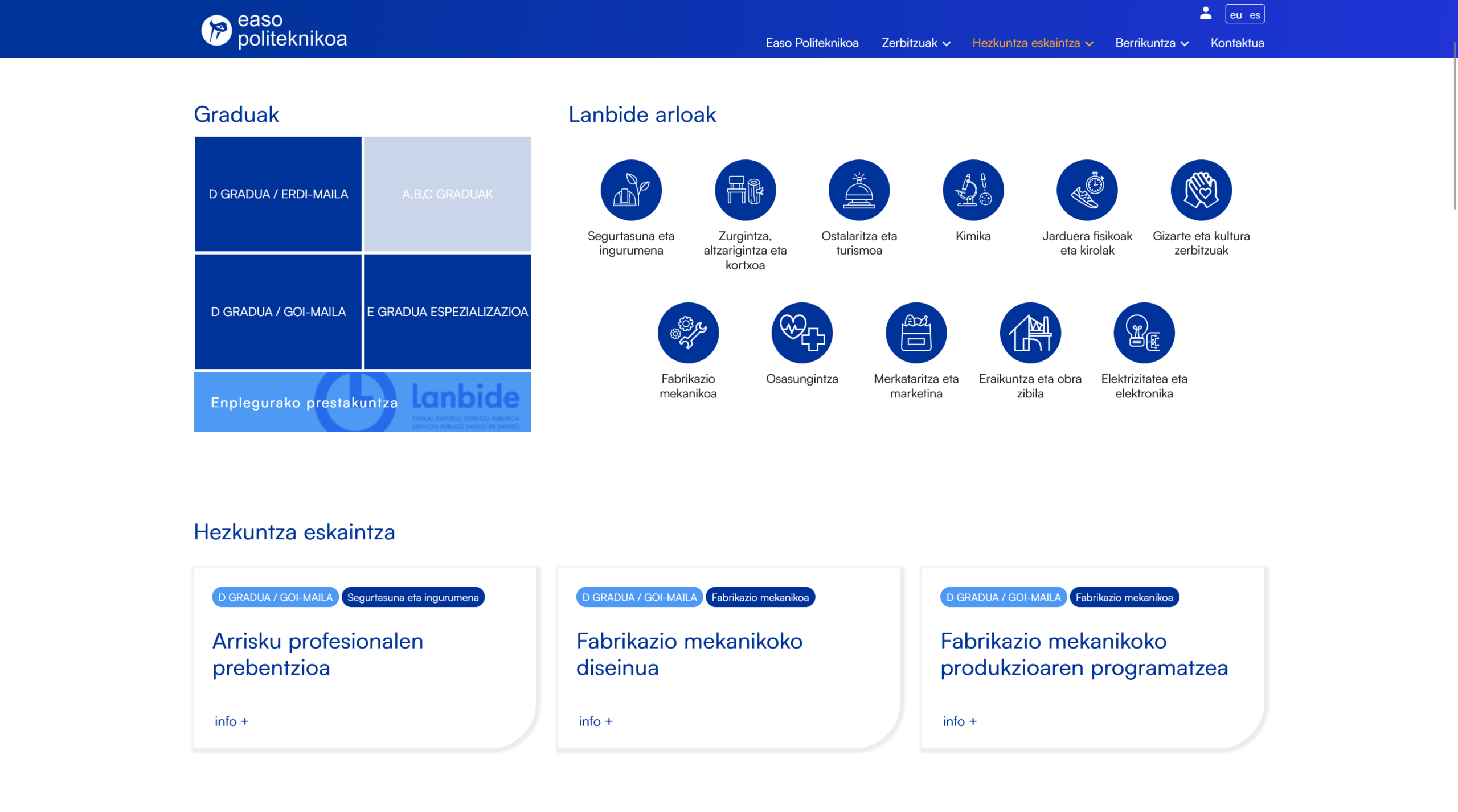Switch language to eu
The image size is (1458, 812).
(x=1235, y=15)
